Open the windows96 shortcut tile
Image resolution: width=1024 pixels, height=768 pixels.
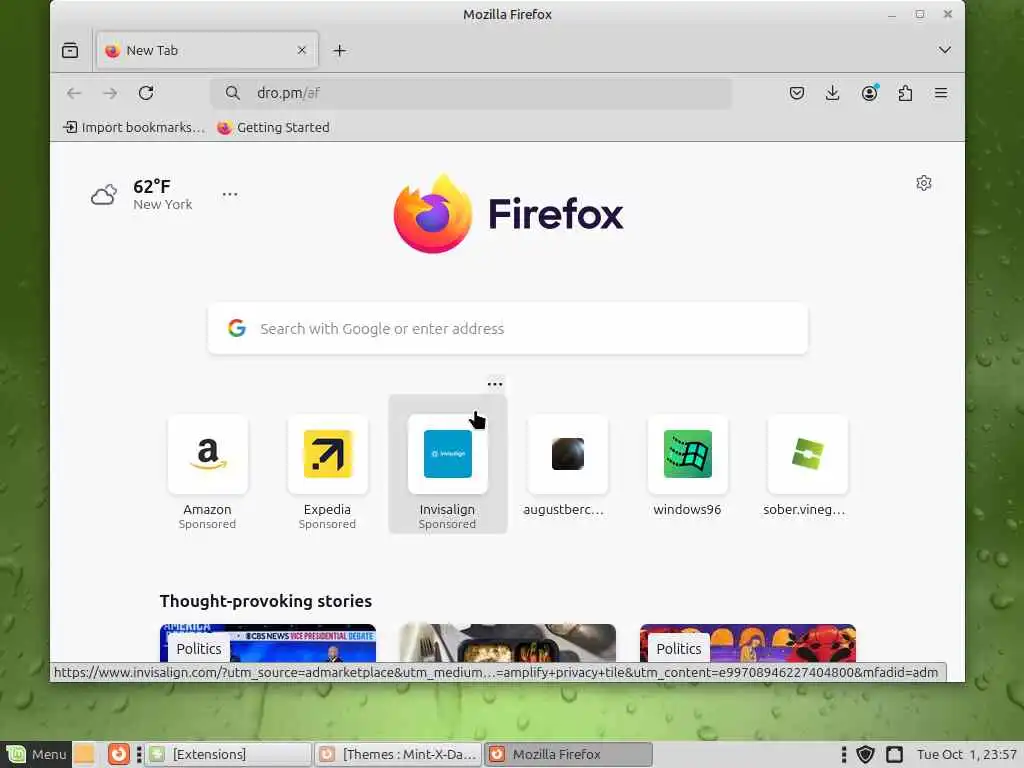tap(688, 467)
